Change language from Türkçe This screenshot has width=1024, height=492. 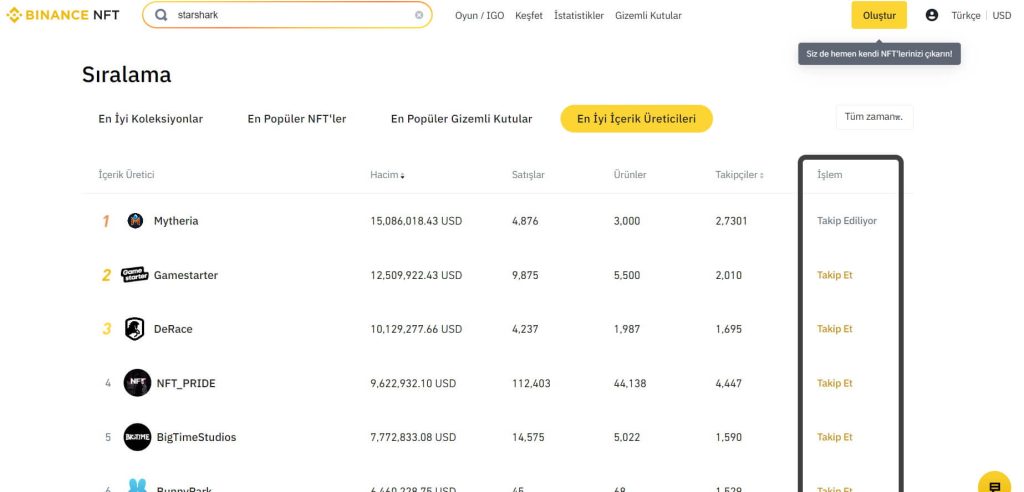pos(966,16)
